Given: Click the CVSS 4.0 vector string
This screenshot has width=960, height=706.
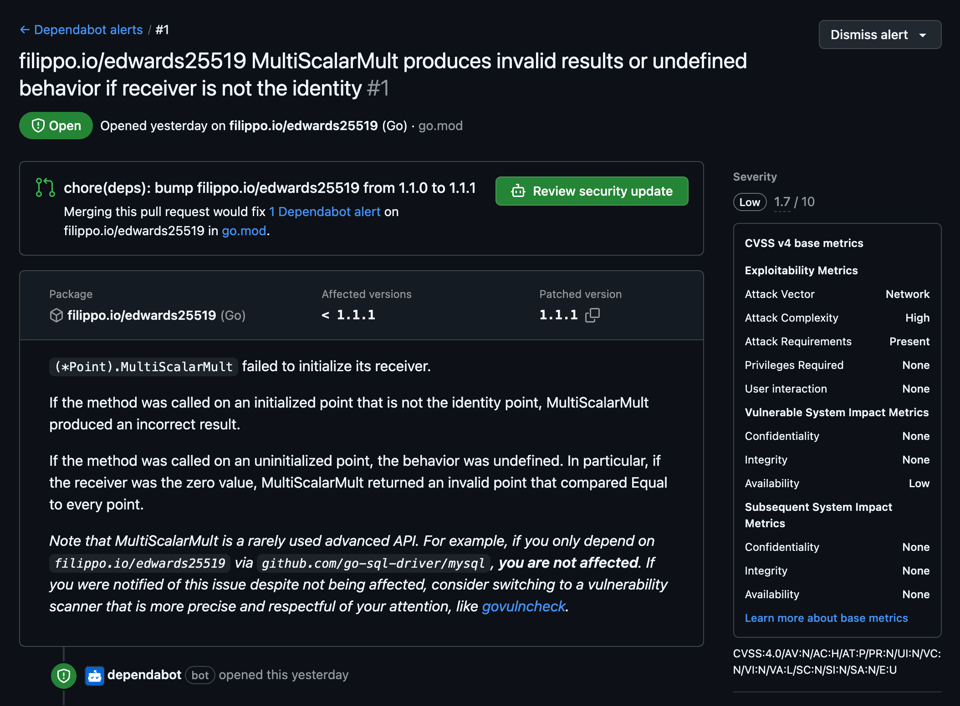Looking at the screenshot, I should 836,662.
